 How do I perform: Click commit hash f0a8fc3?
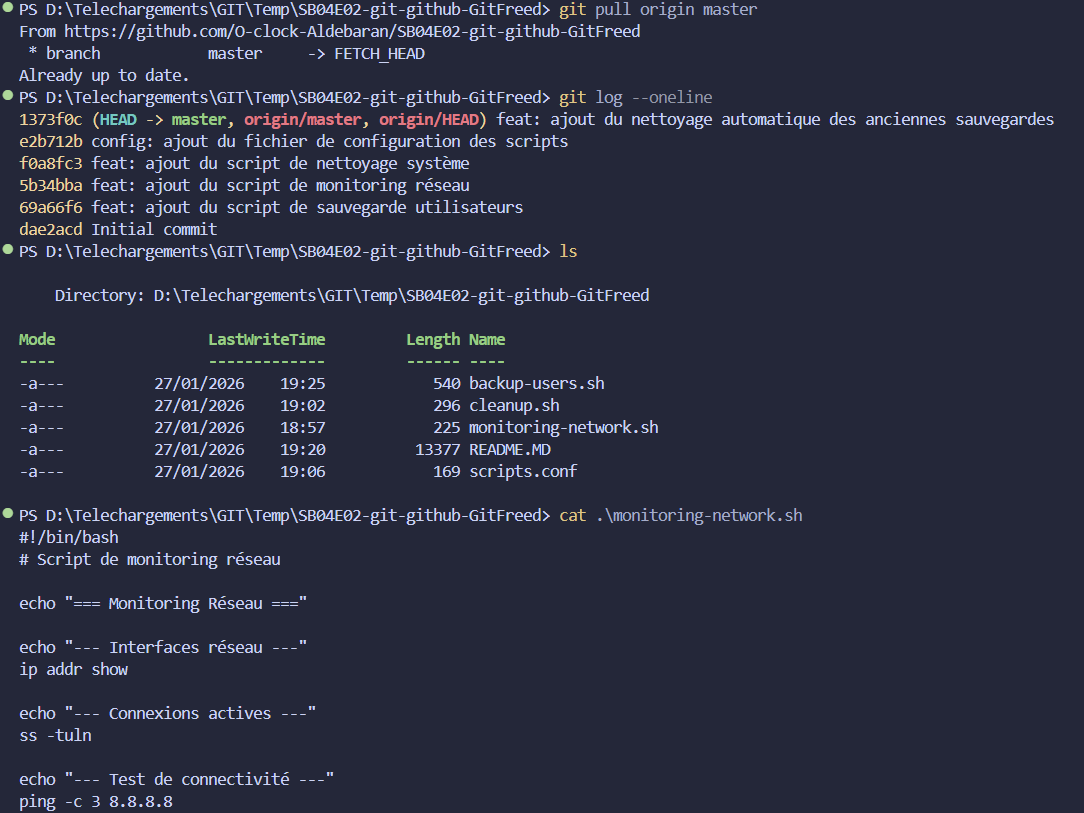[x=50, y=163]
